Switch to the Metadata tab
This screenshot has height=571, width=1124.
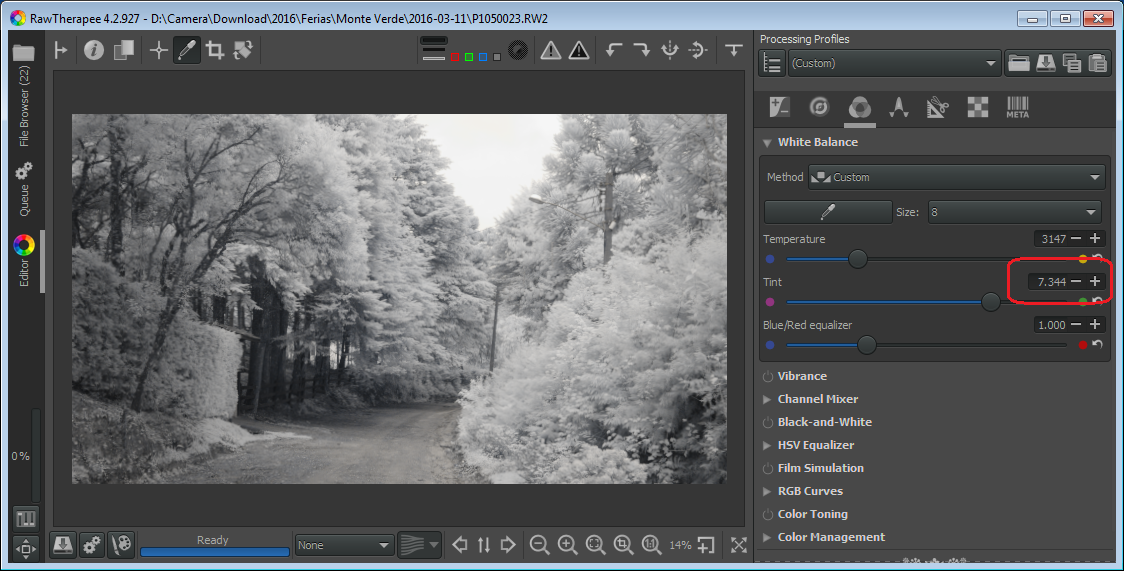pyautogui.click(x=1017, y=108)
